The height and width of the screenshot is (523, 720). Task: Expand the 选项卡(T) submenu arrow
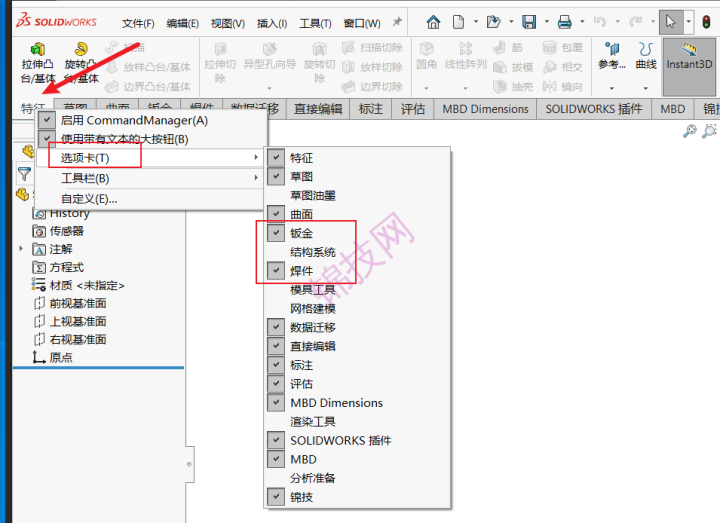(x=256, y=157)
